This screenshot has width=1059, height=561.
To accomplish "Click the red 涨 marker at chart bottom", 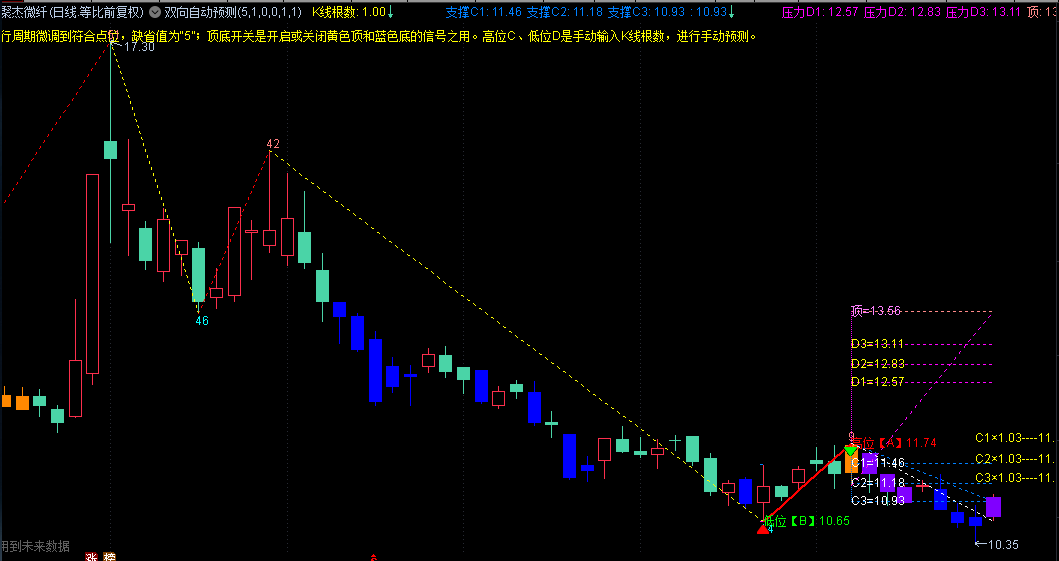I will click(91, 557).
